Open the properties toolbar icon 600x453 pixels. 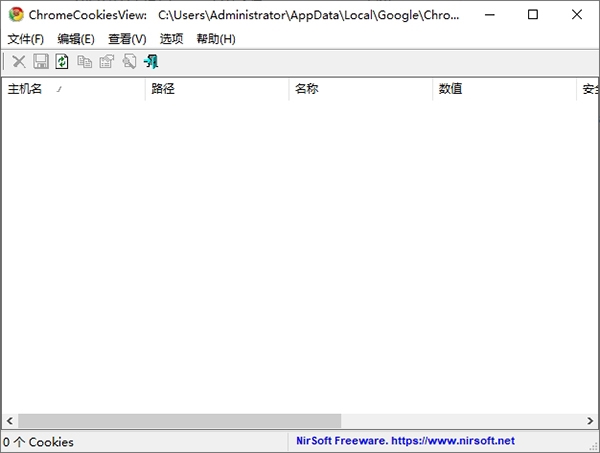[x=107, y=61]
